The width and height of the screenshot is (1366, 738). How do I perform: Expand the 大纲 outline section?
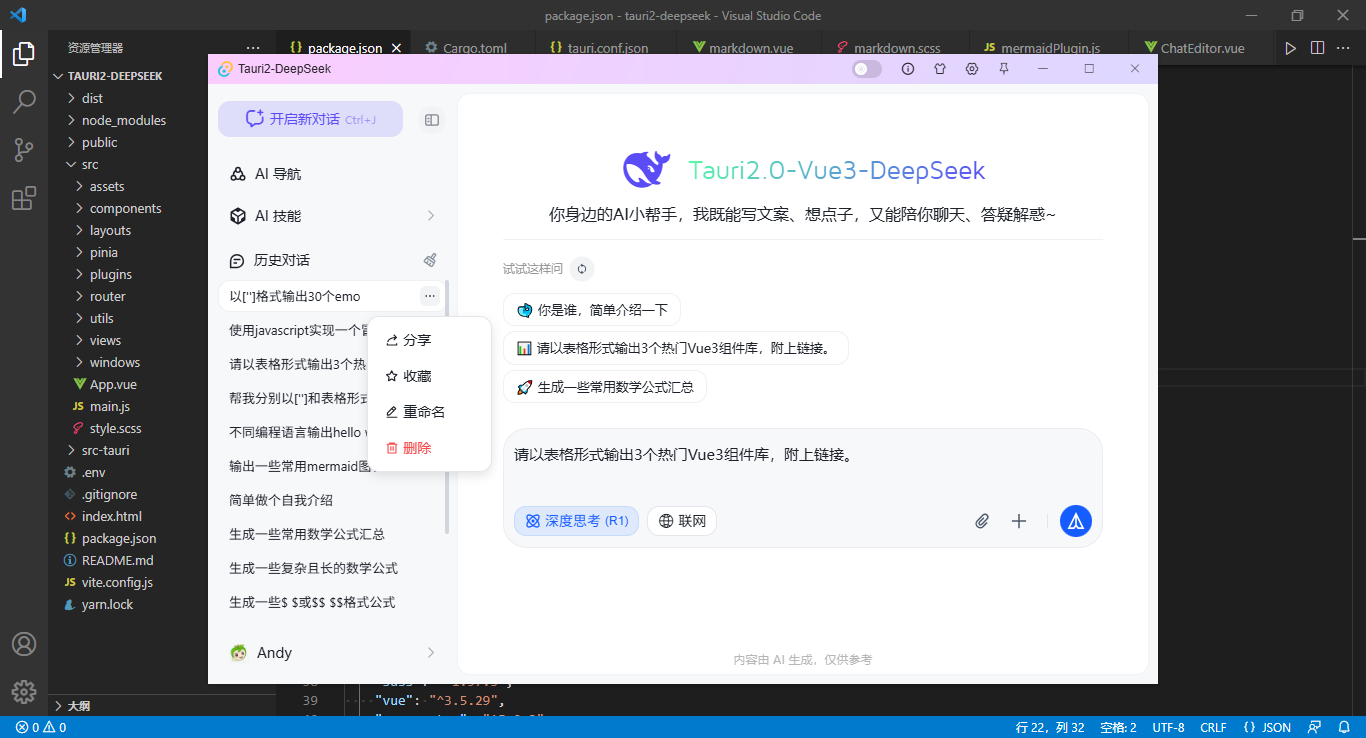[x=78, y=706]
